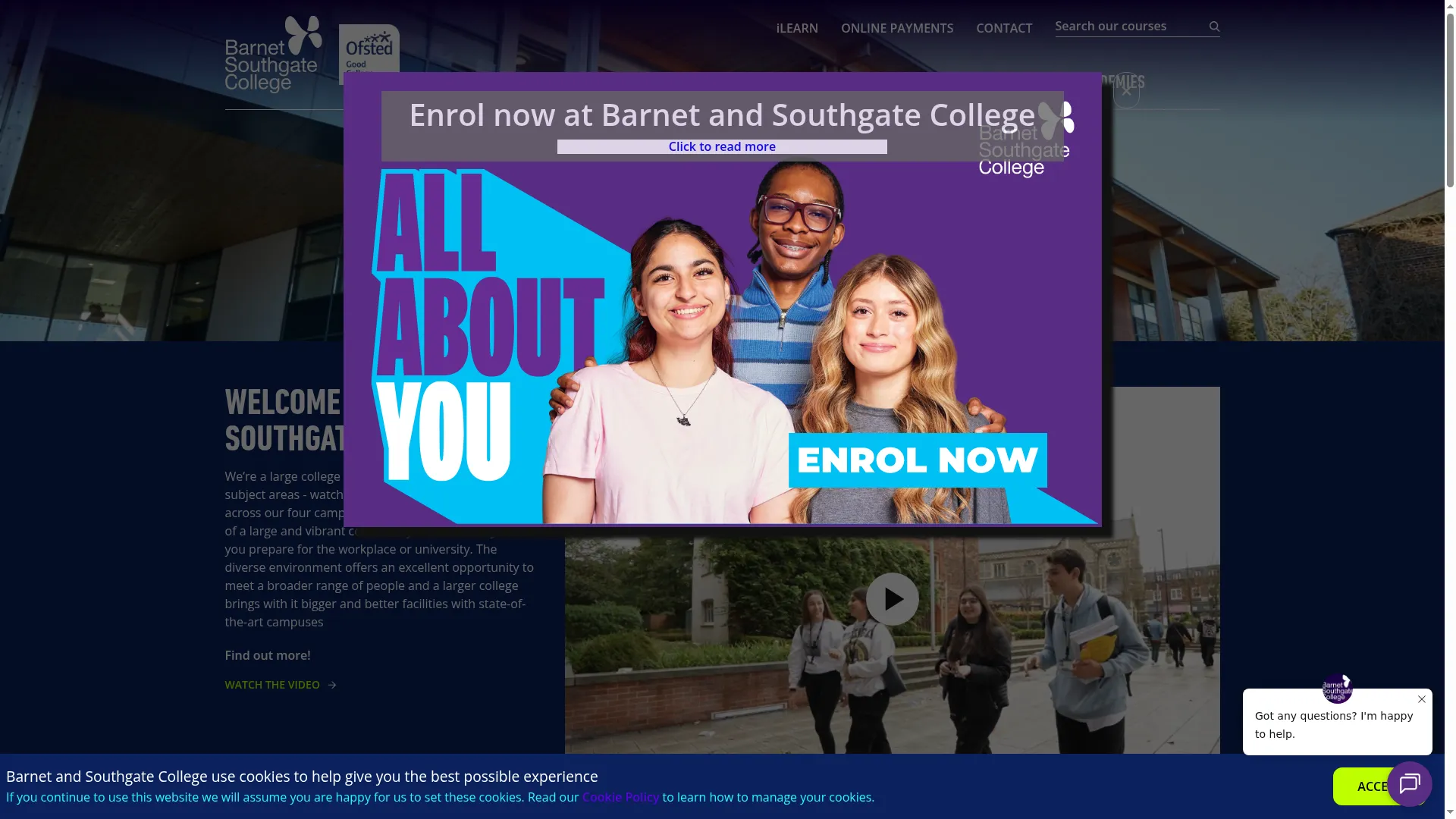Click the Barnet Southgate College header logo
The image size is (1456, 819).
click(x=274, y=55)
